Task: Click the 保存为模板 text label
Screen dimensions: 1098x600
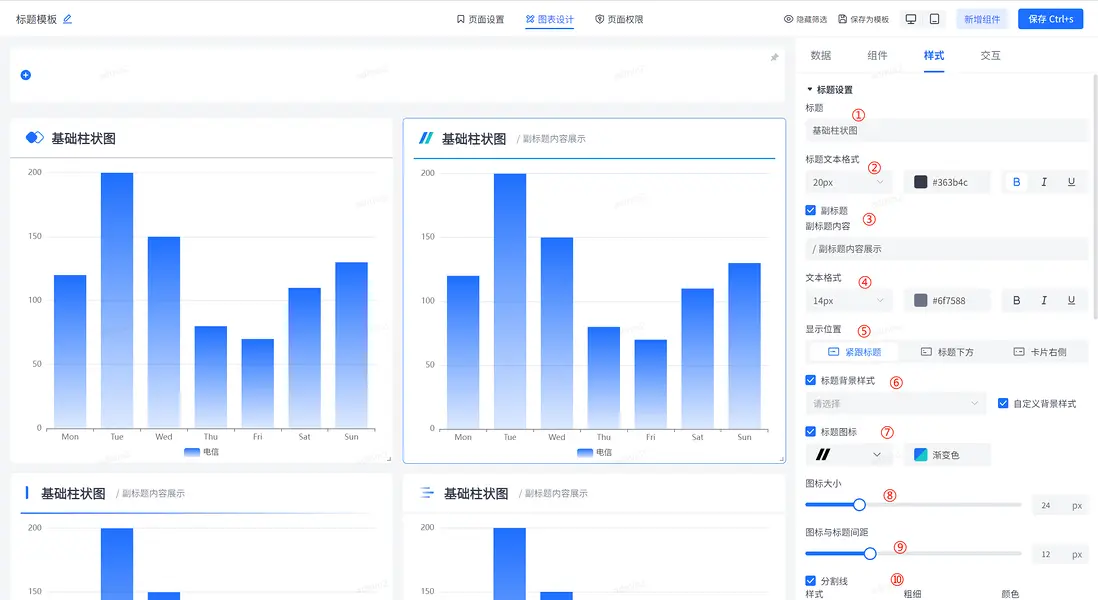Action: click(869, 20)
